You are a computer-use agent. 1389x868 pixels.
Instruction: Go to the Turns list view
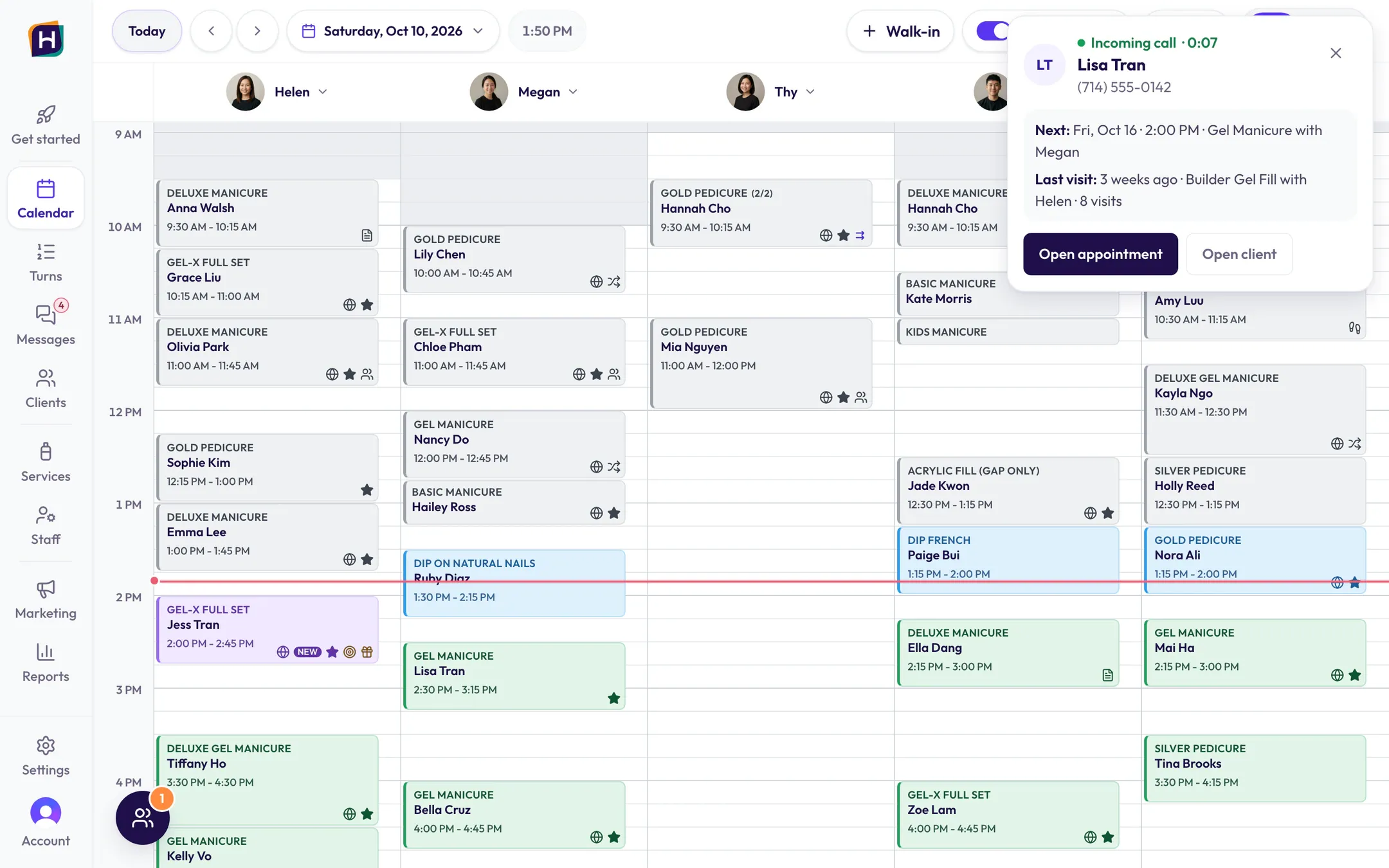[x=46, y=262]
